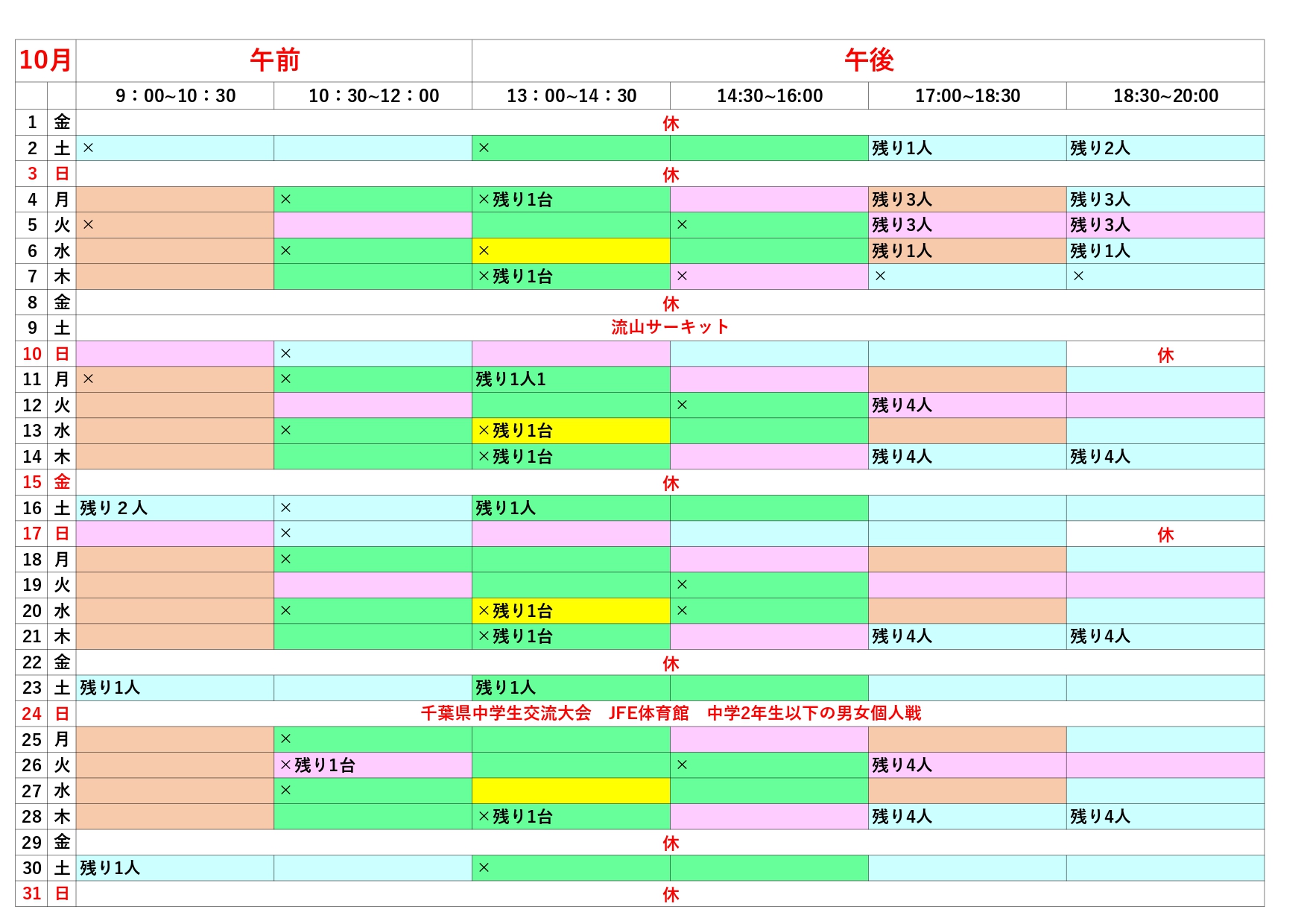Click ×残り1台 in the day 21 row
The image size is (1307, 924).
point(515,636)
